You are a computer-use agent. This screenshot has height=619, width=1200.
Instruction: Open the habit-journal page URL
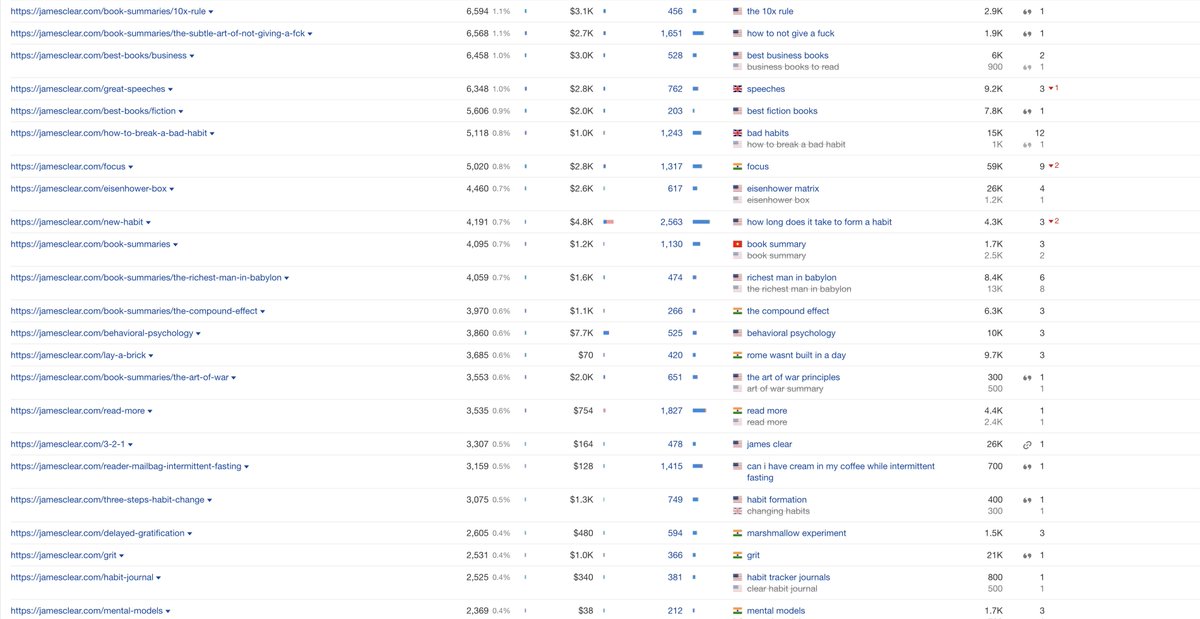(81, 578)
